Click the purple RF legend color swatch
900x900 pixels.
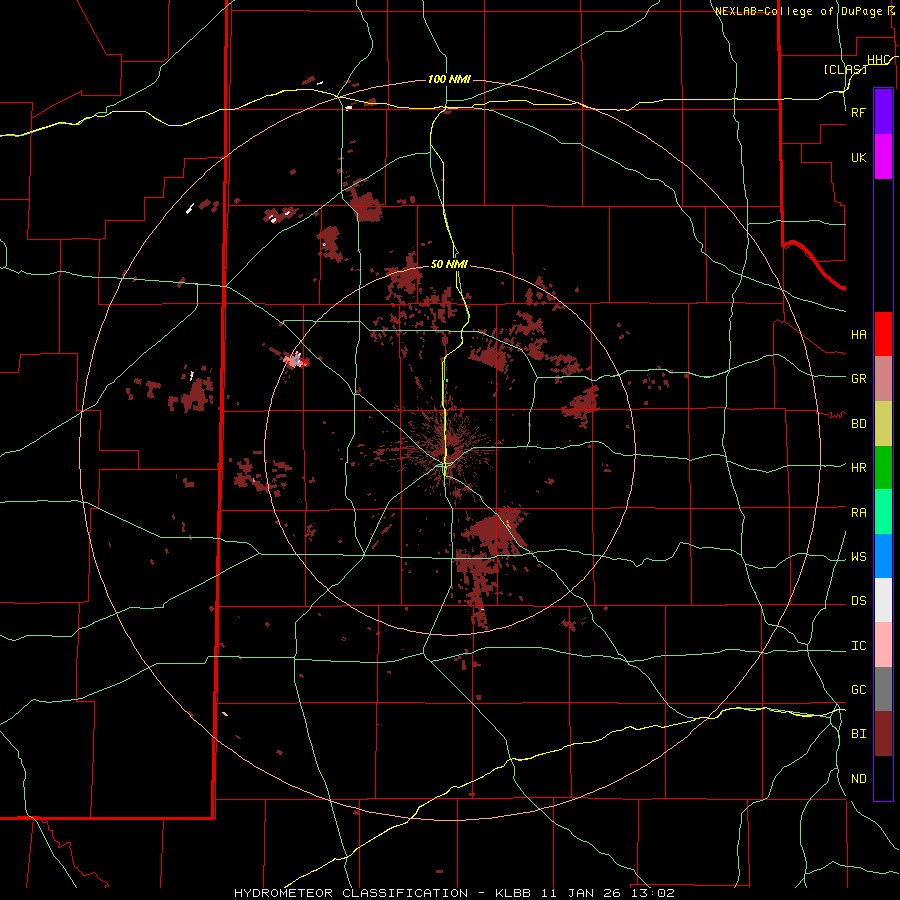[x=883, y=112]
